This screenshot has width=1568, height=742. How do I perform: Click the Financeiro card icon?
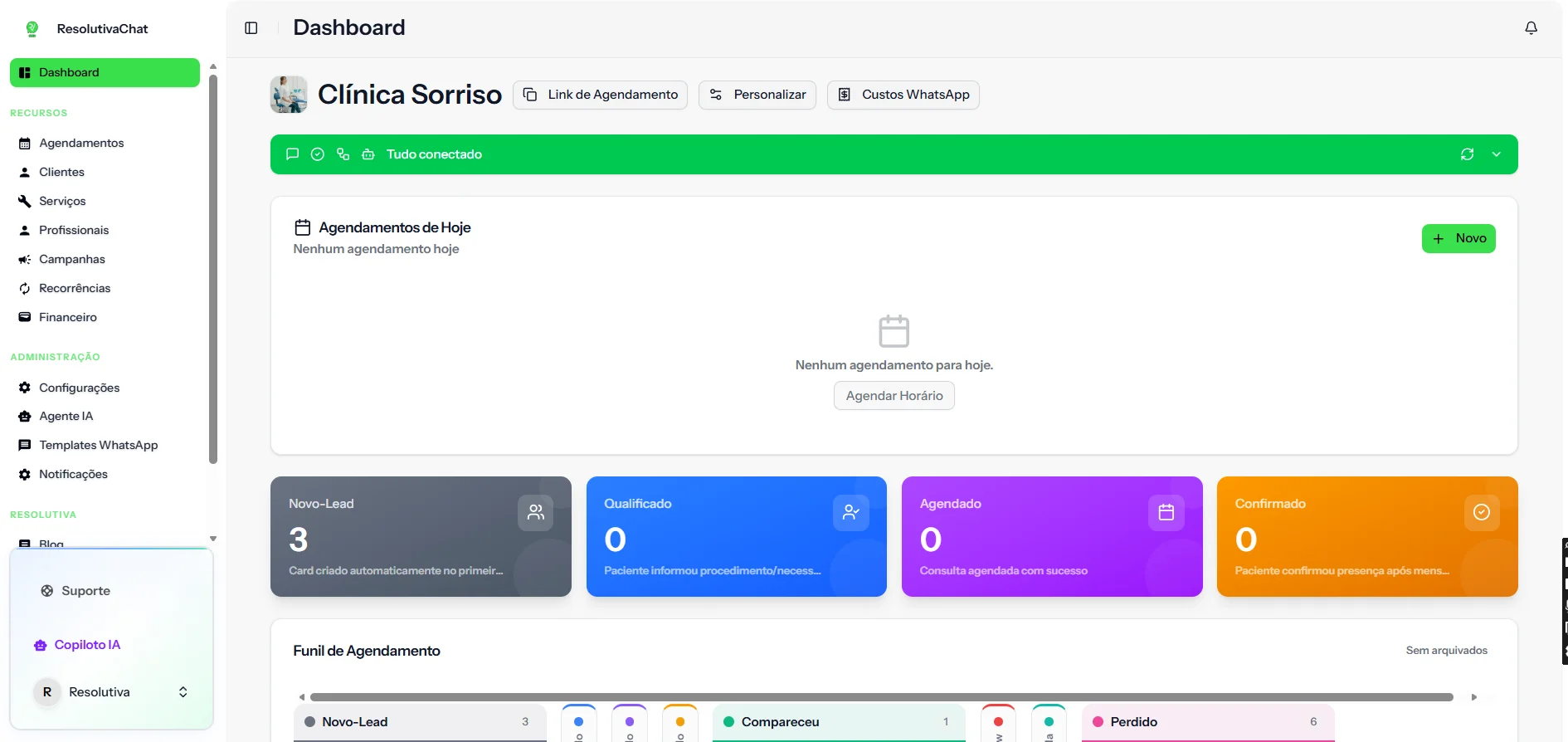tap(25, 317)
